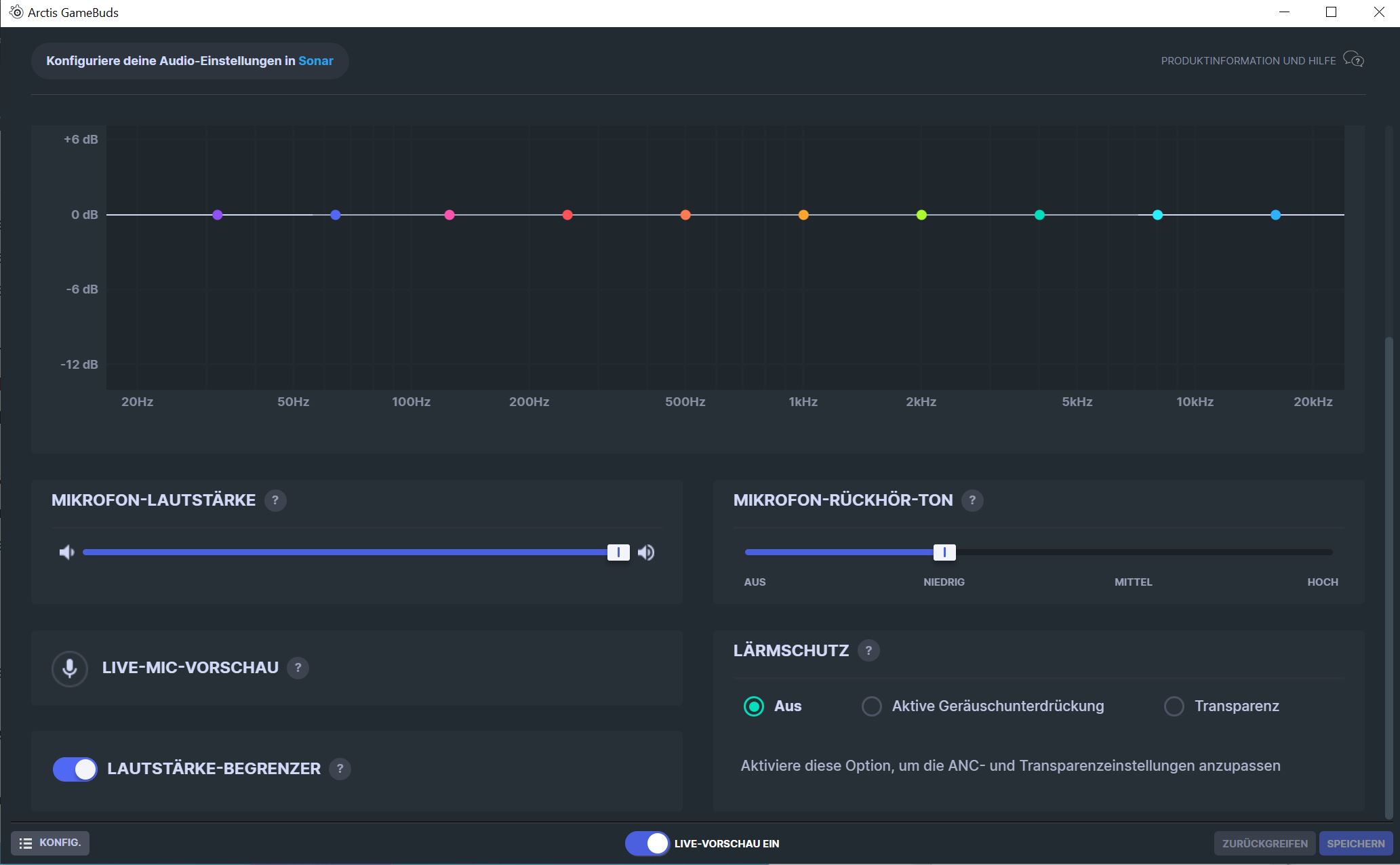Click the vertical scrollbar on right edge
Viewport: 1400px width, 865px height.
[x=1389, y=576]
